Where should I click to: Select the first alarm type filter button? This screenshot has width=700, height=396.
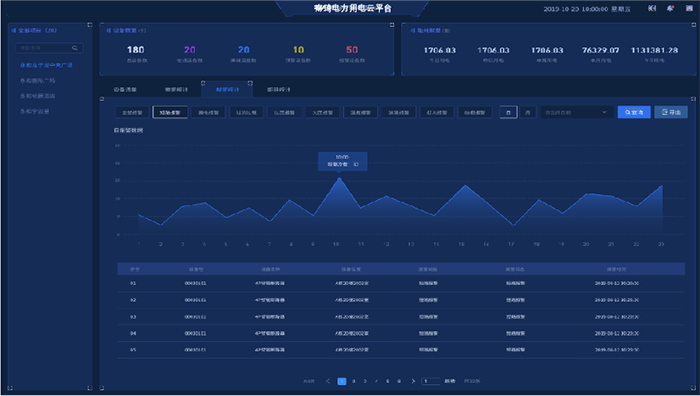[x=132, y=112]
